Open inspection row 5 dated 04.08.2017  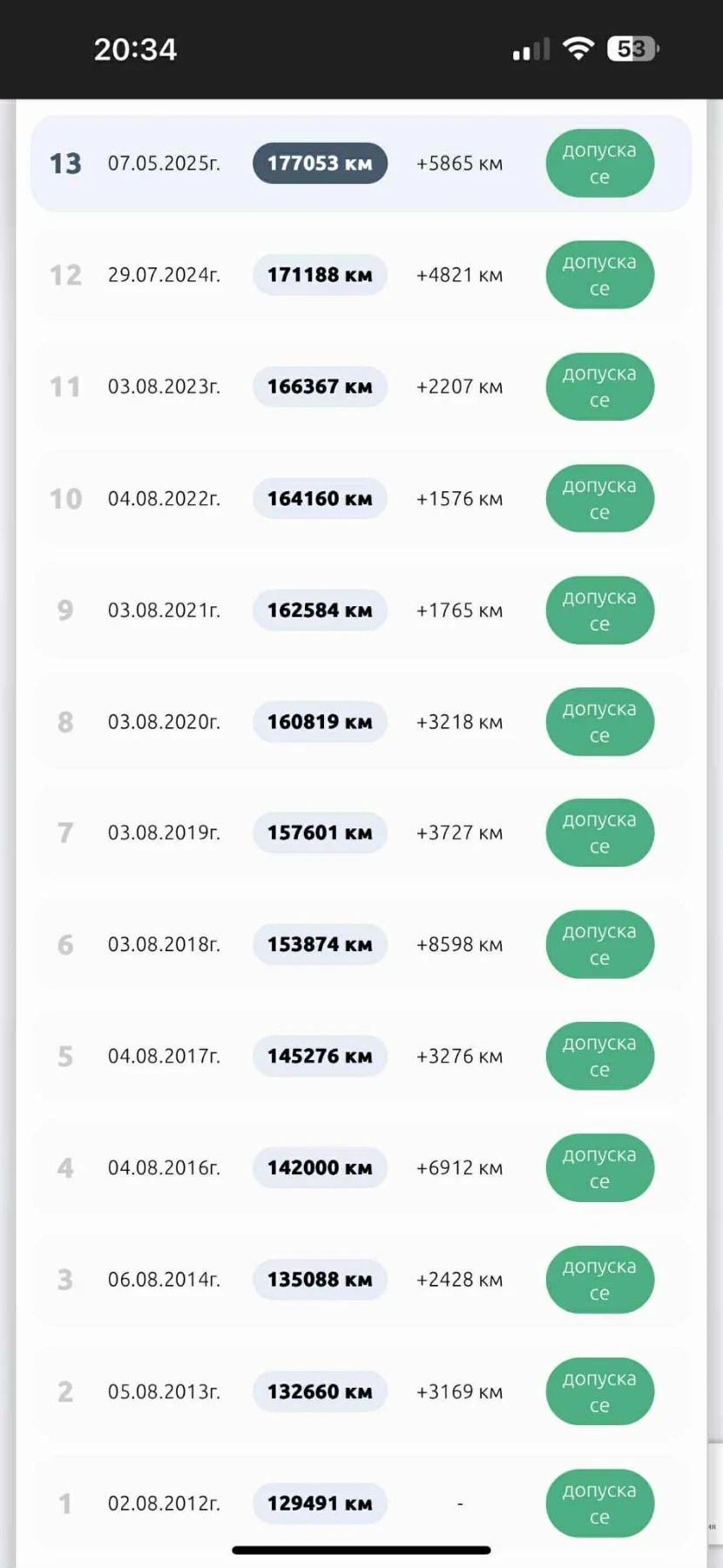point(361,1056)
